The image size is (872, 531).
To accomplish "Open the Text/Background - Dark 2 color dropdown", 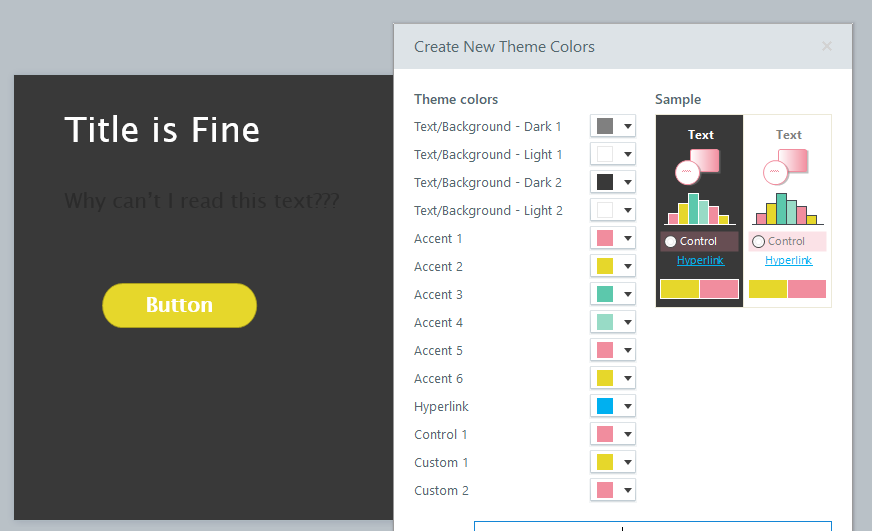I will (x=627, y=183).
